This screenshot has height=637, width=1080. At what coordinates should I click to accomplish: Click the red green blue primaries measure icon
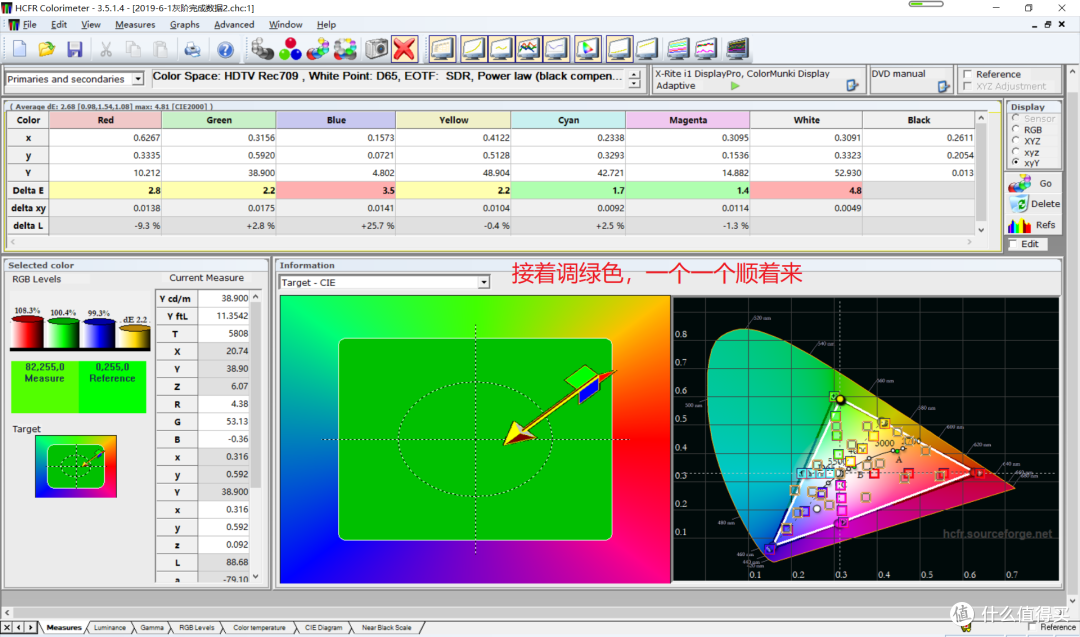pyautogui.click(x=291, y=48)
